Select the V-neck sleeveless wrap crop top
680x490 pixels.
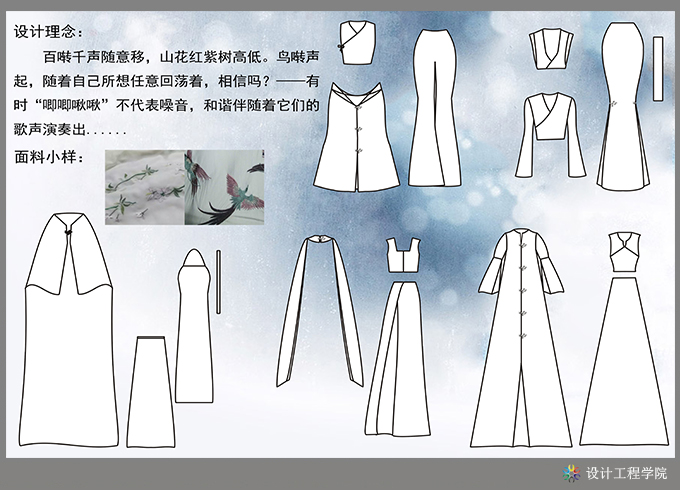coord(551,49)
